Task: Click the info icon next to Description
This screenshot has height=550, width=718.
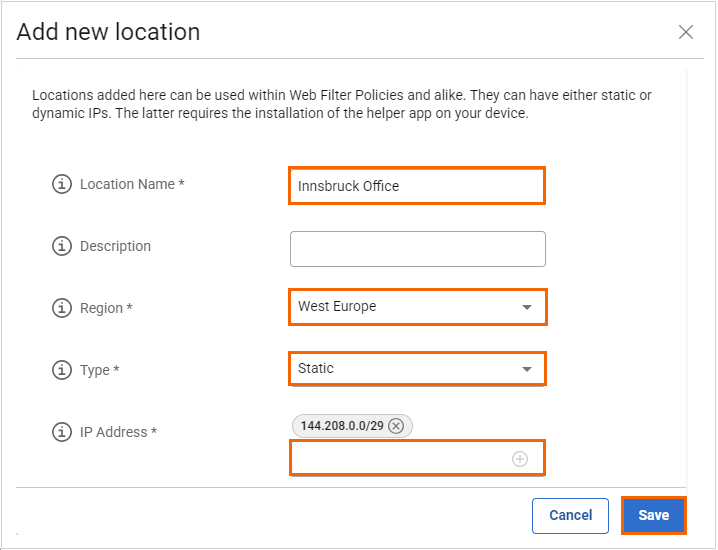Action: point(63,246)
